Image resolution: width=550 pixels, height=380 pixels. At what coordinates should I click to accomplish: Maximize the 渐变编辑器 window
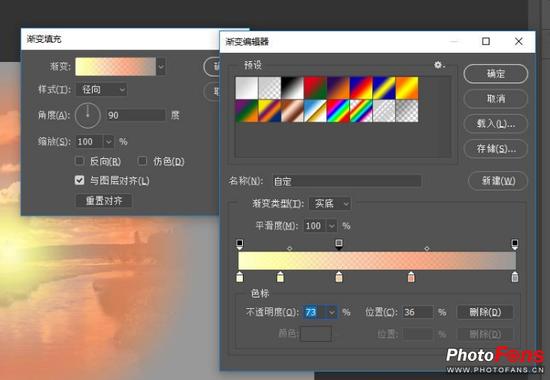(486, 41)
